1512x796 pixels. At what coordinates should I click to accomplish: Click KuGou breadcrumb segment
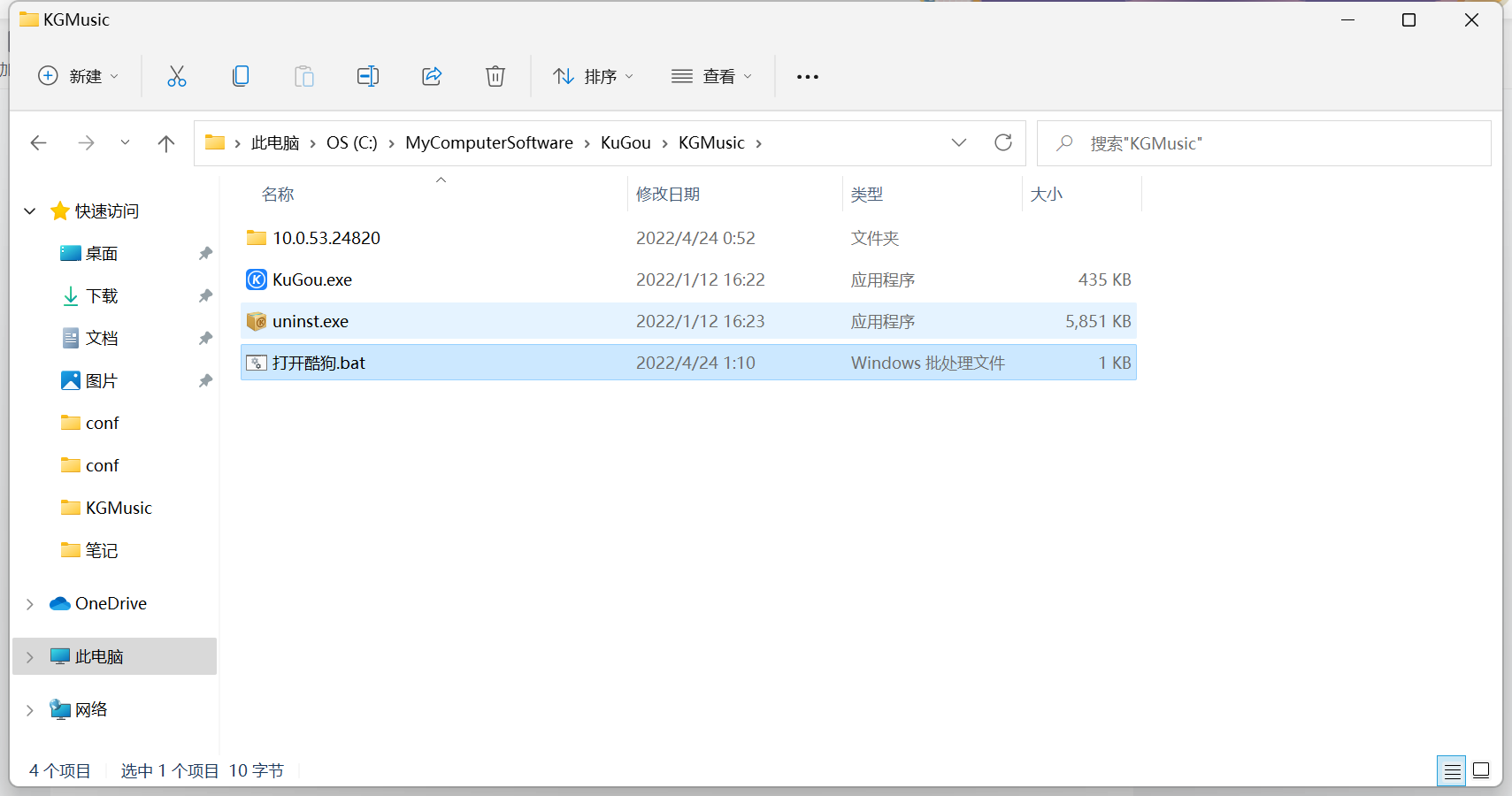point(626,143)
